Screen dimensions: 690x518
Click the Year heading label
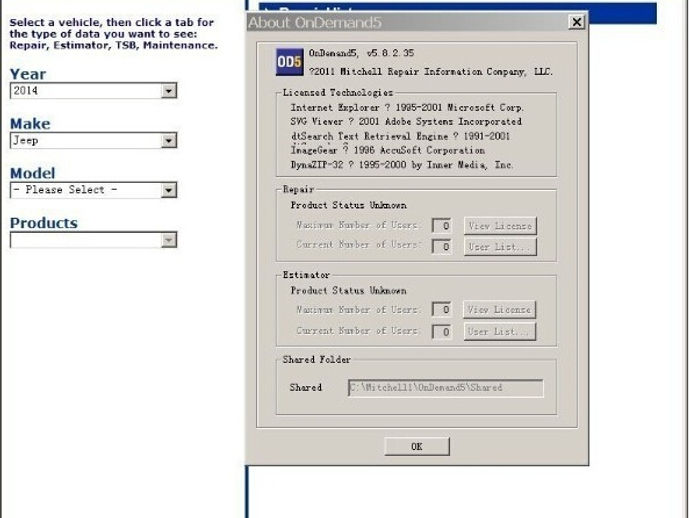tap(28, 74)
